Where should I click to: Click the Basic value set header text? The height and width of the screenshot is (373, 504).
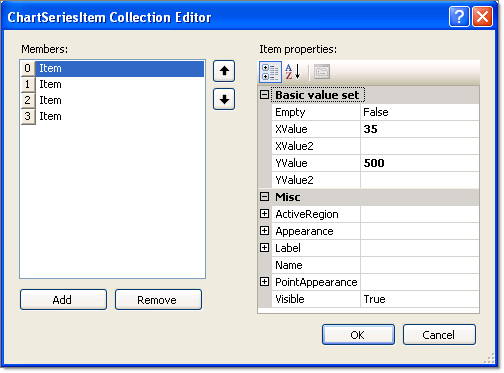click(x=317, y=95)
